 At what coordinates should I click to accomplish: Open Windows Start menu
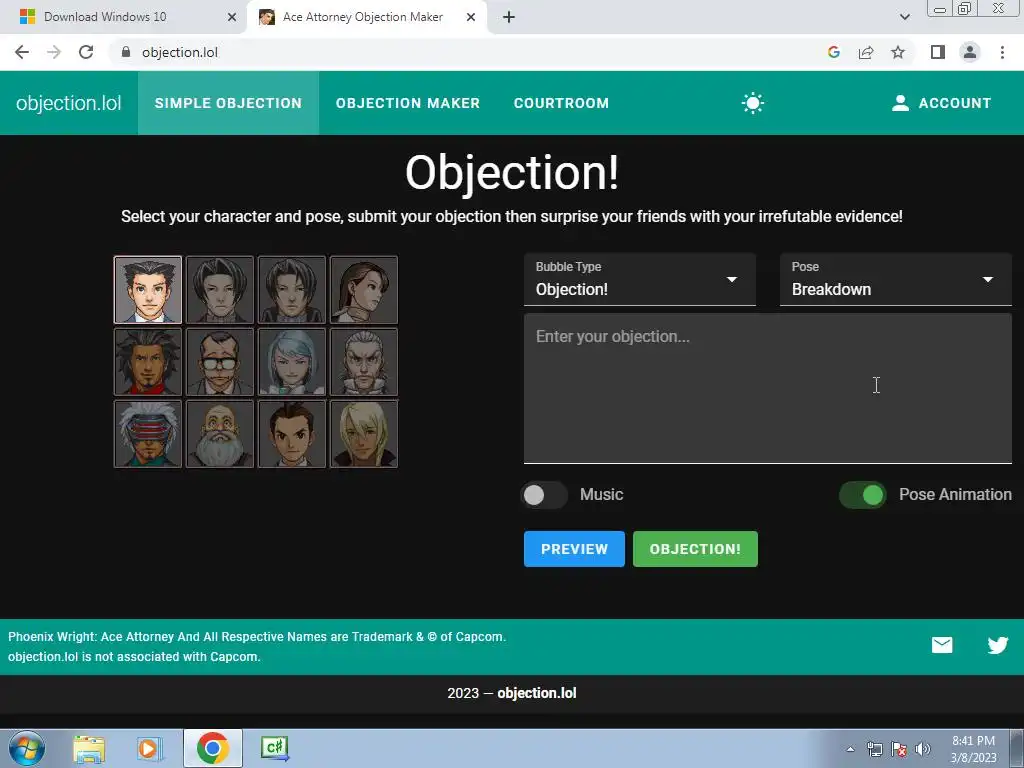click(27, 748)
